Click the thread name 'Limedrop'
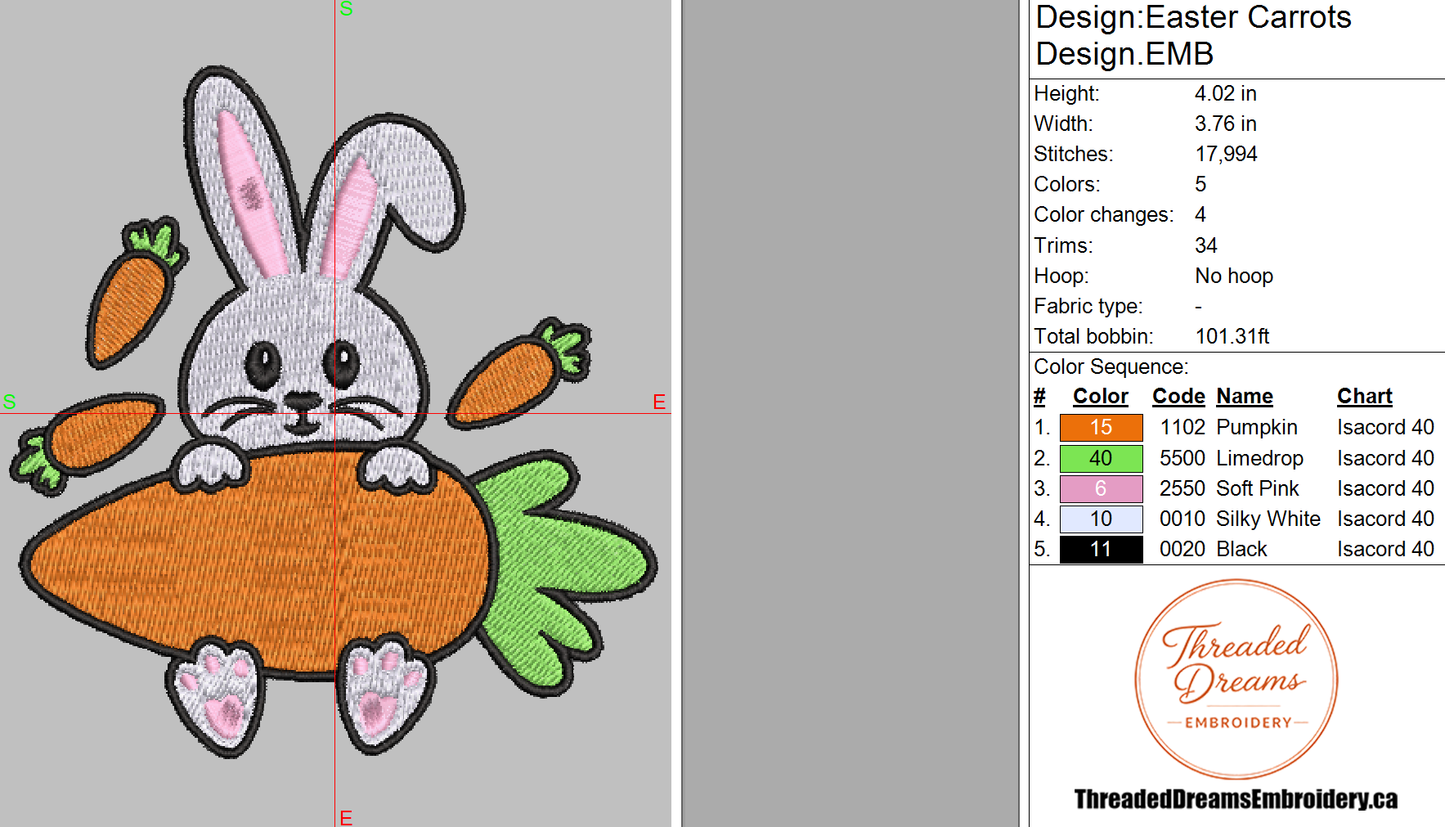 point(1260,459)
